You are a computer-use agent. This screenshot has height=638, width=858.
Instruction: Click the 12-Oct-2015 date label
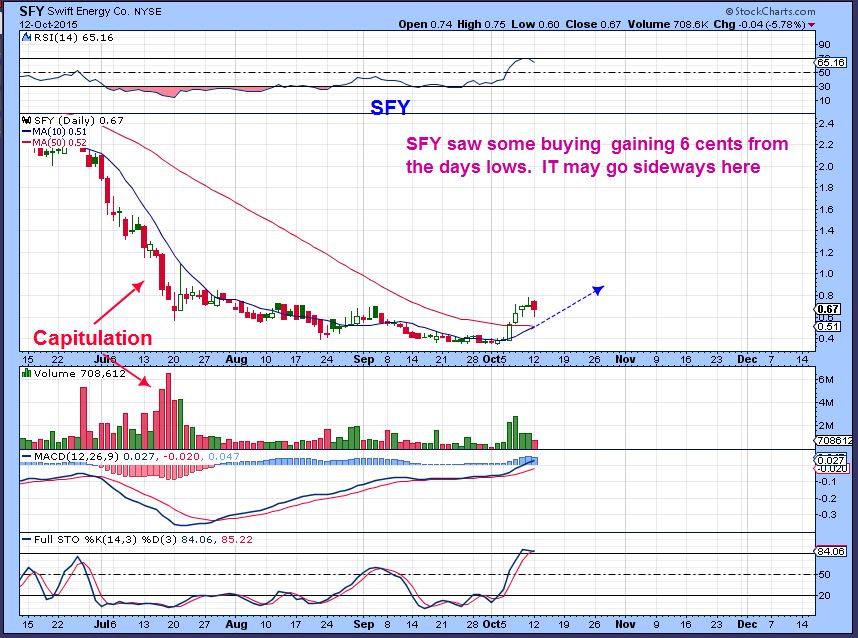tap(48, 25)
